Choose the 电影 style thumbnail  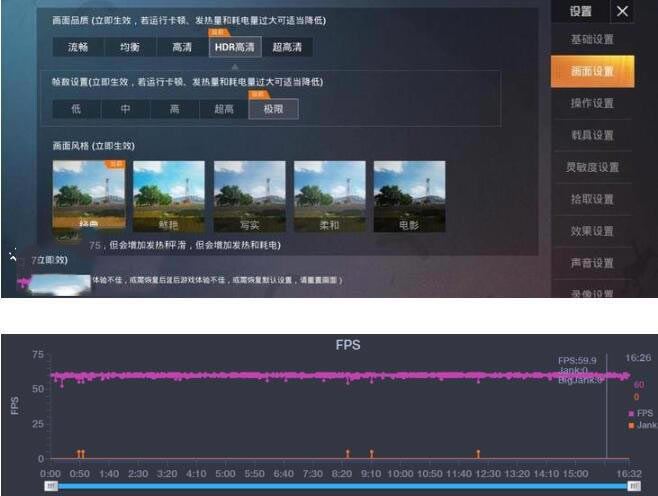410,196
